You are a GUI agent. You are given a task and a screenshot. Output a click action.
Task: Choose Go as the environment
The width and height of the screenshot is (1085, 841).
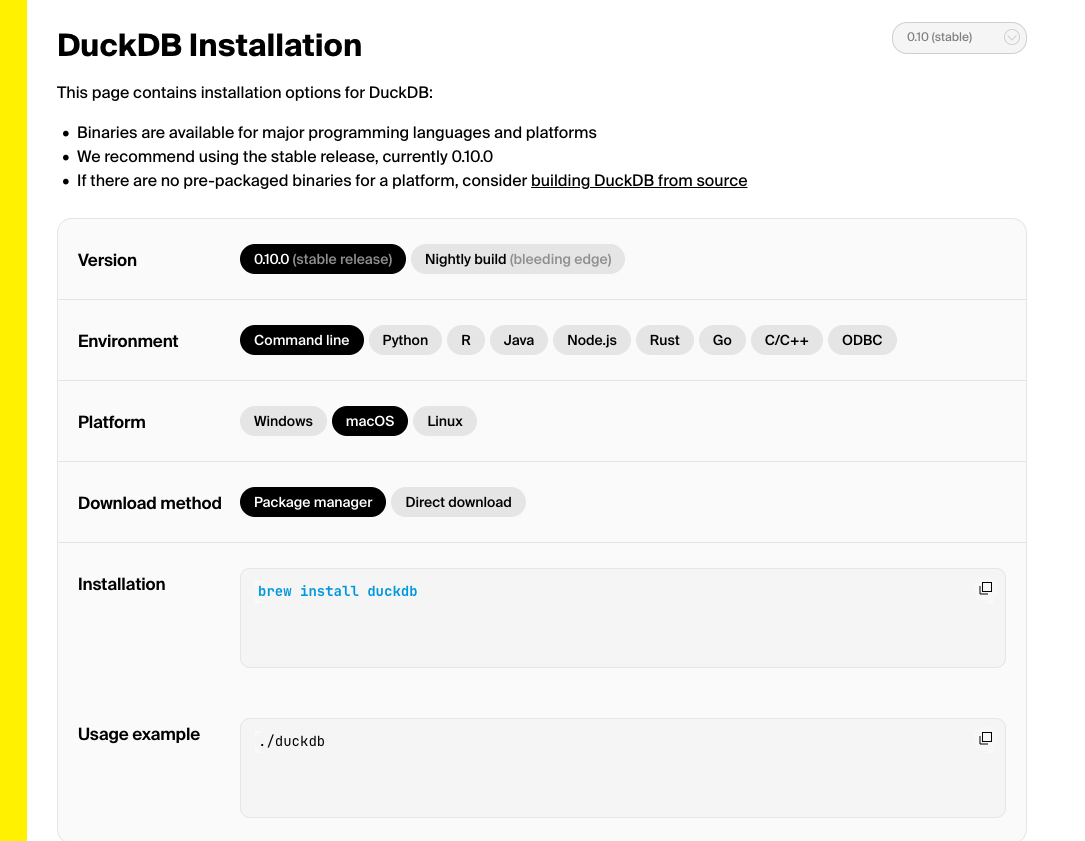click(722, 340)
